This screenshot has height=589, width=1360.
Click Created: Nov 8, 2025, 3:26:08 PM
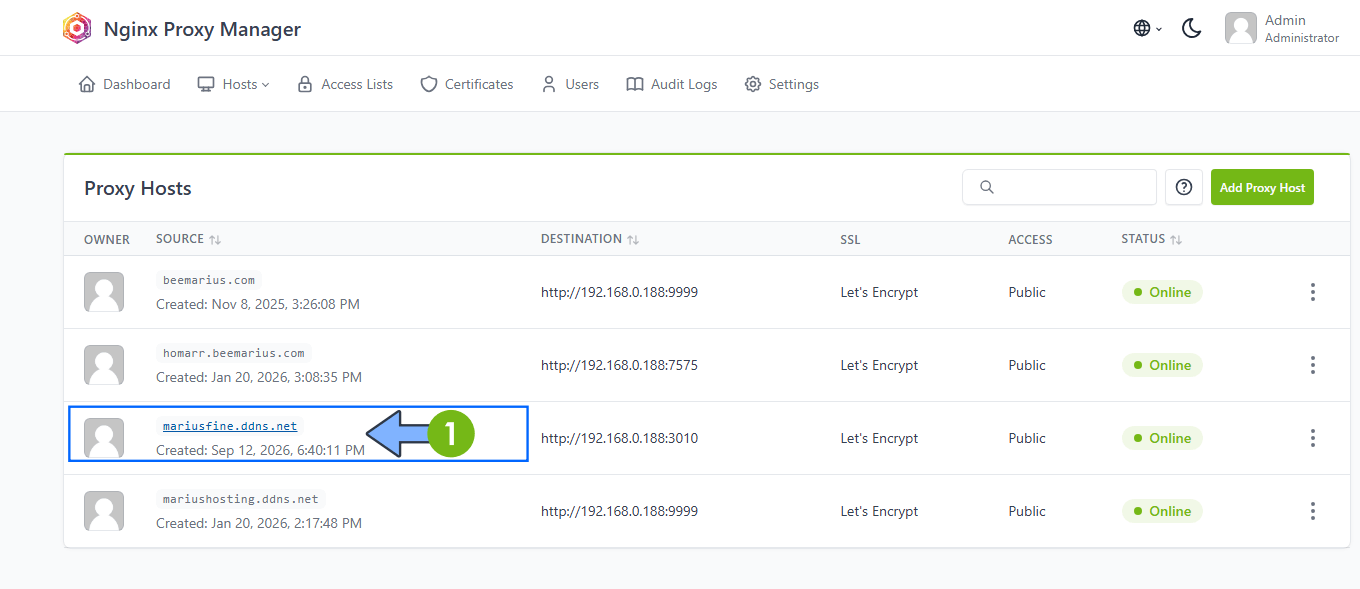point(258,304)
